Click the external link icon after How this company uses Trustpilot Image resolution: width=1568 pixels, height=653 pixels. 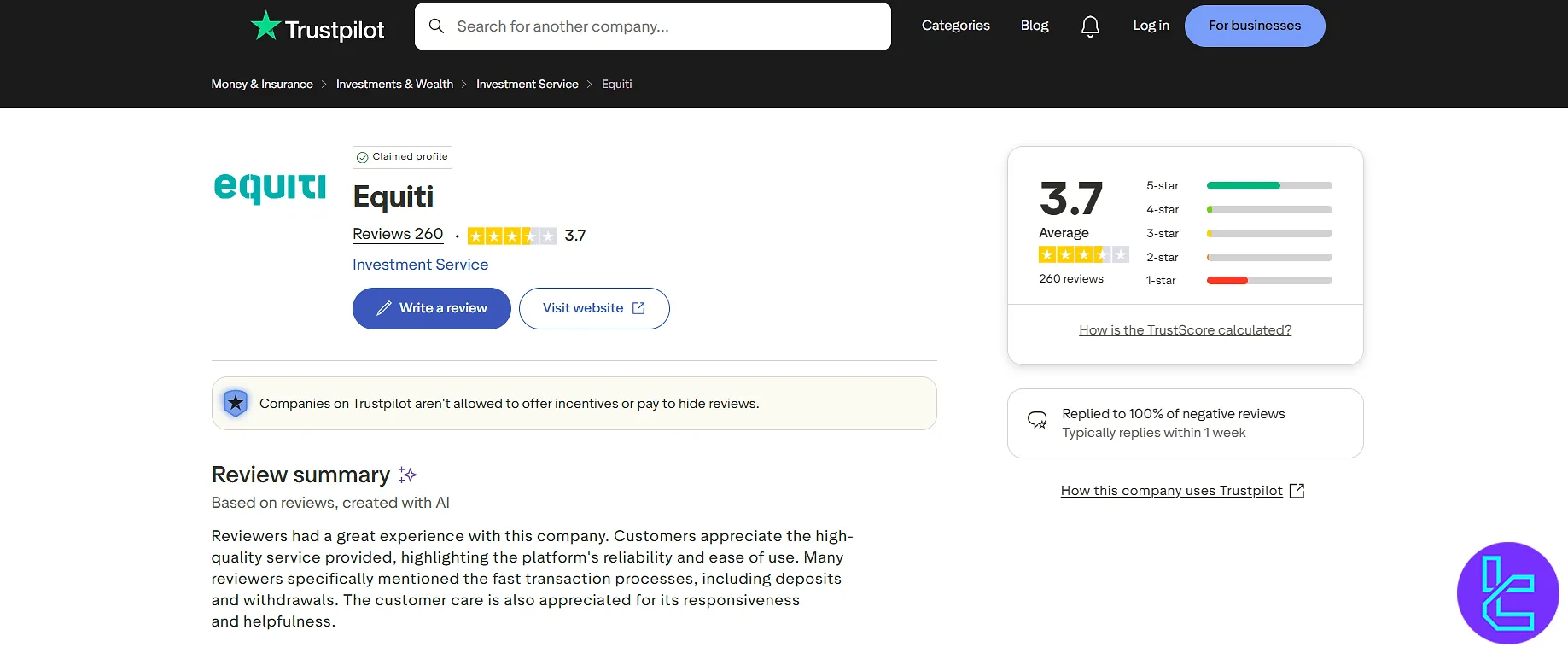pyautogui.click(x=1297, y=490)
